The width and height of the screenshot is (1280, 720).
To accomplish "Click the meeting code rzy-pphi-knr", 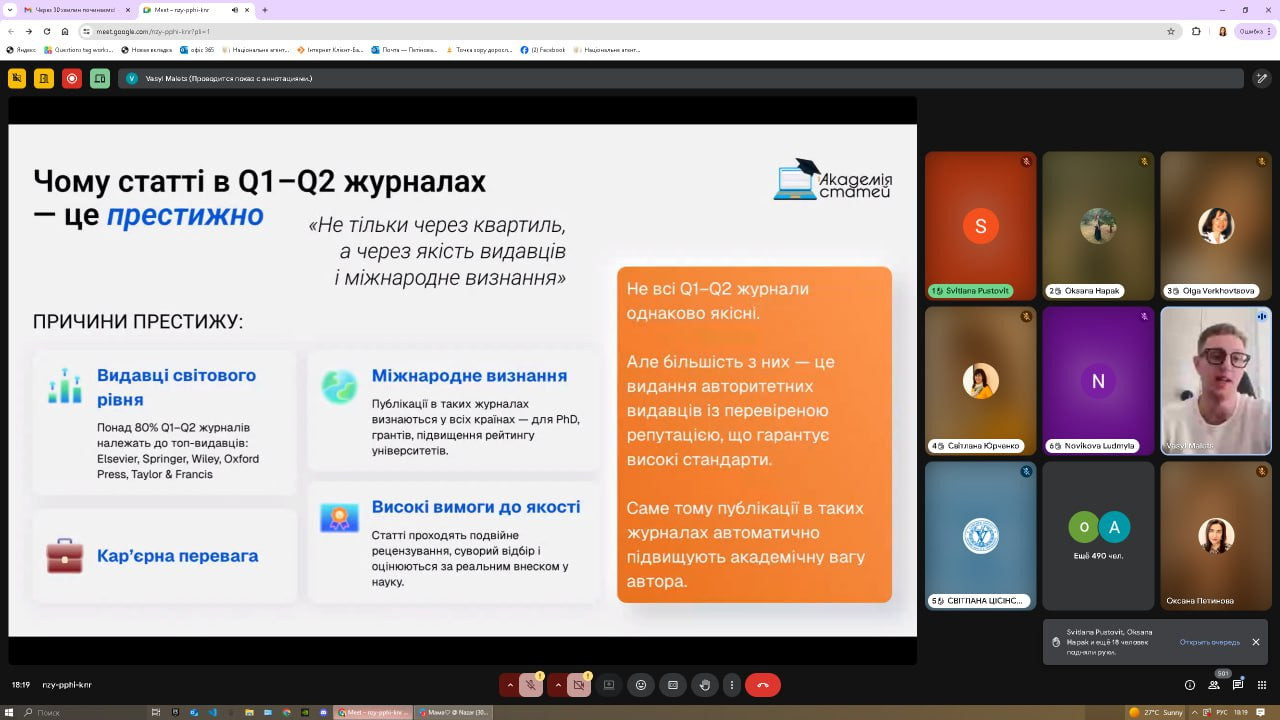I will 67,685.
